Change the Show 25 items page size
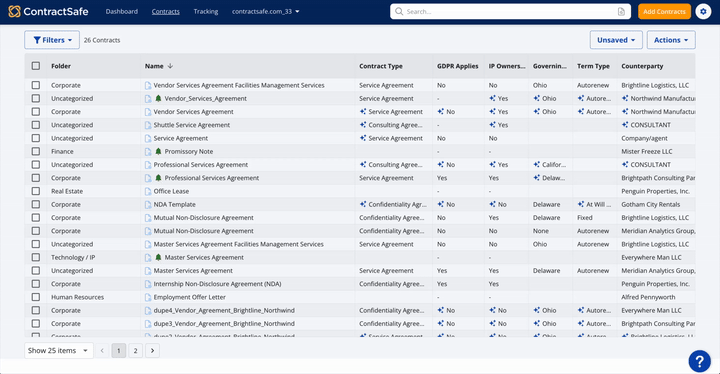The height and width of the screenshot is (374, 720). 59,351
